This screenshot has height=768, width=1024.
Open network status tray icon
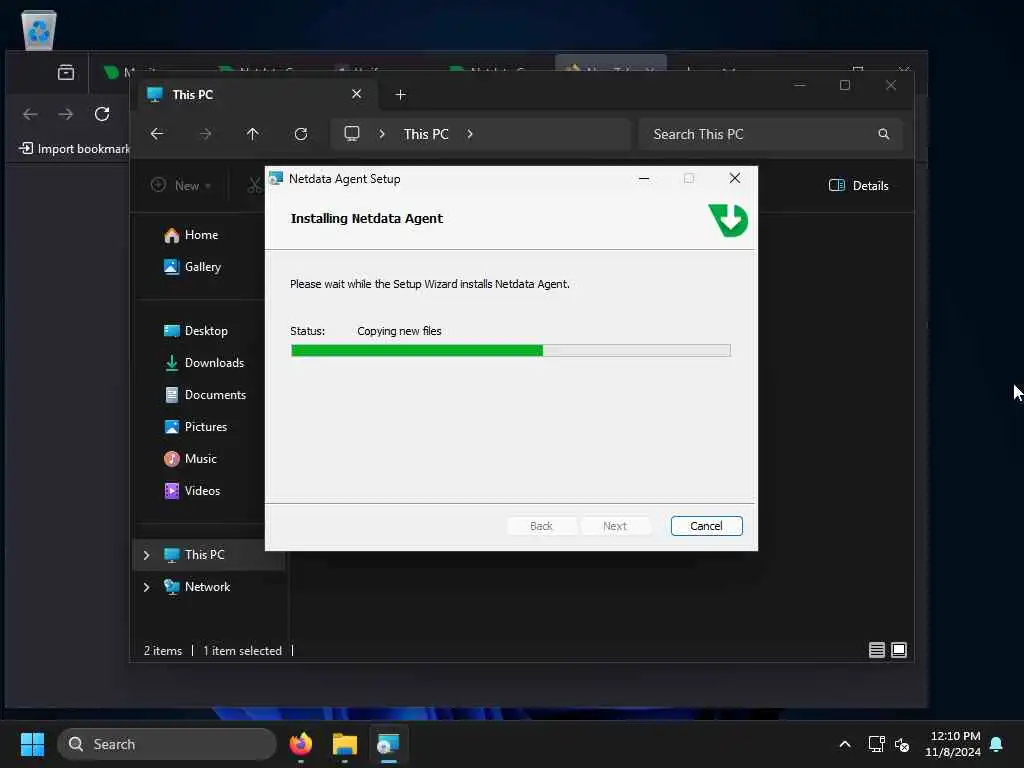[x=876, y=744]
